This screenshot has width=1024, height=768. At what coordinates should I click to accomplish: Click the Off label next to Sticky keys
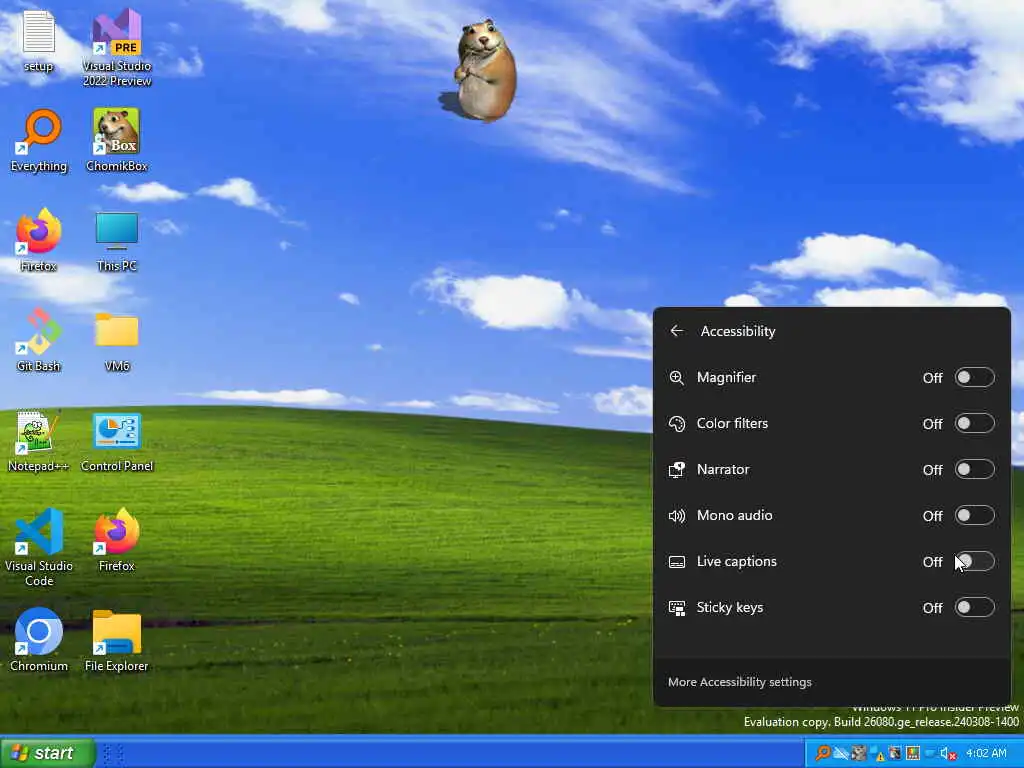click(932, 608)
